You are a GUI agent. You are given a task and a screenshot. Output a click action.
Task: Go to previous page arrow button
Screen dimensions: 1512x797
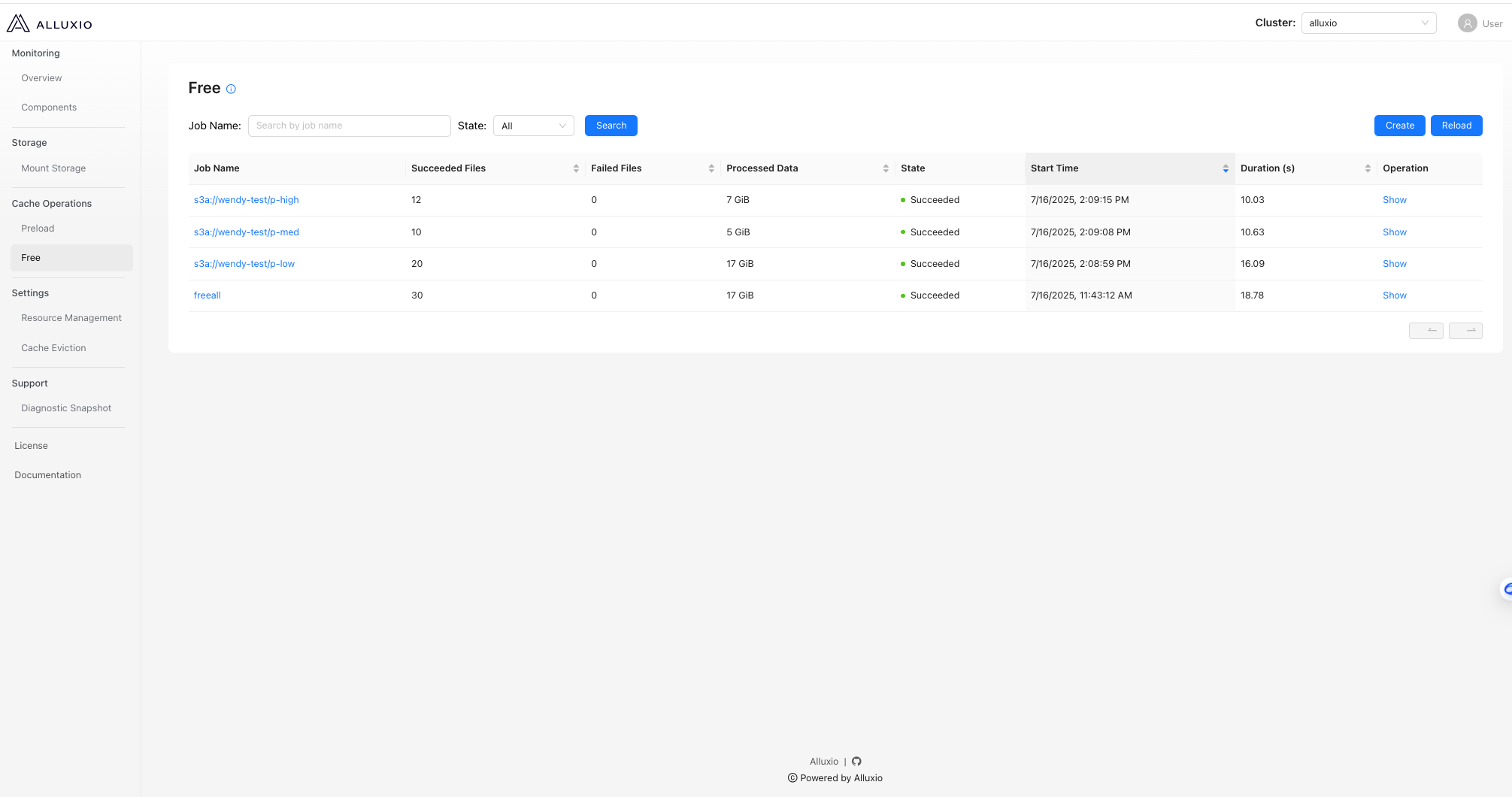coord(1426,331)
